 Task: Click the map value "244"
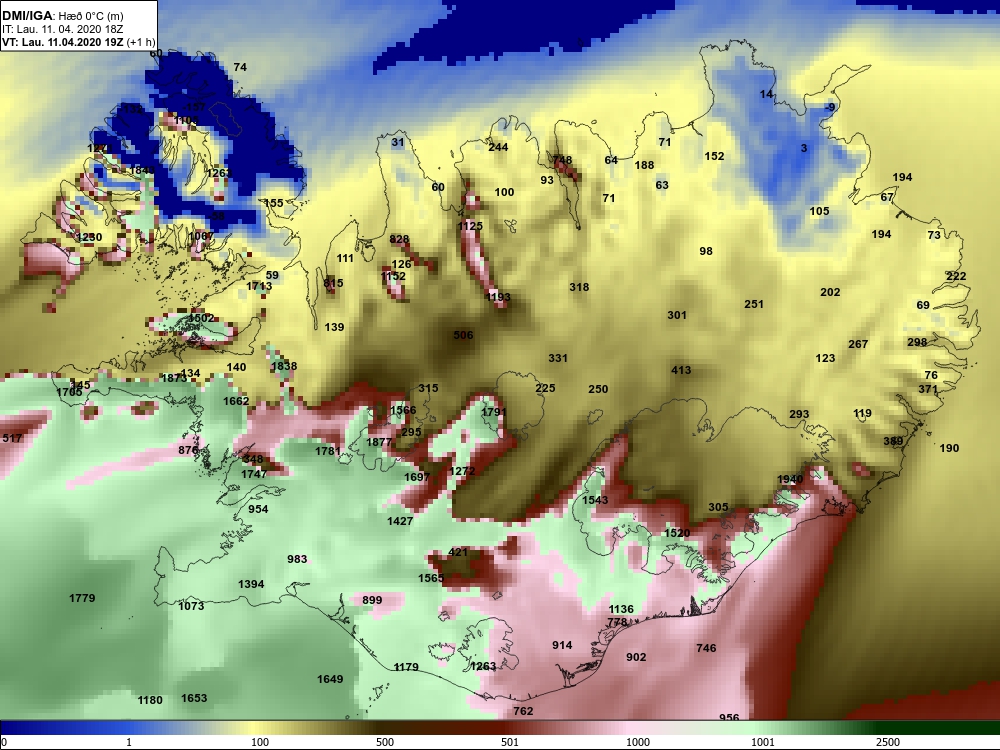click(498, 147)
